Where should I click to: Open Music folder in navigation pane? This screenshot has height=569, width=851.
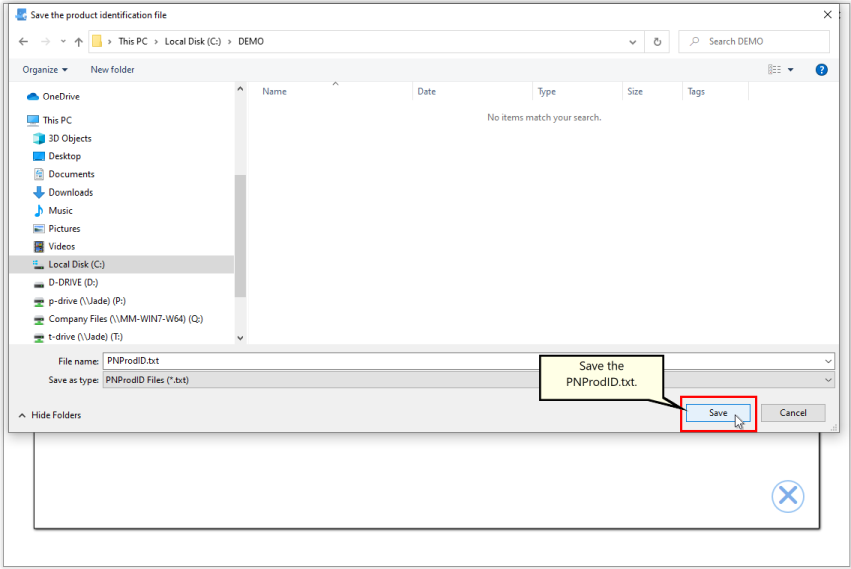(x=53, y=211)
